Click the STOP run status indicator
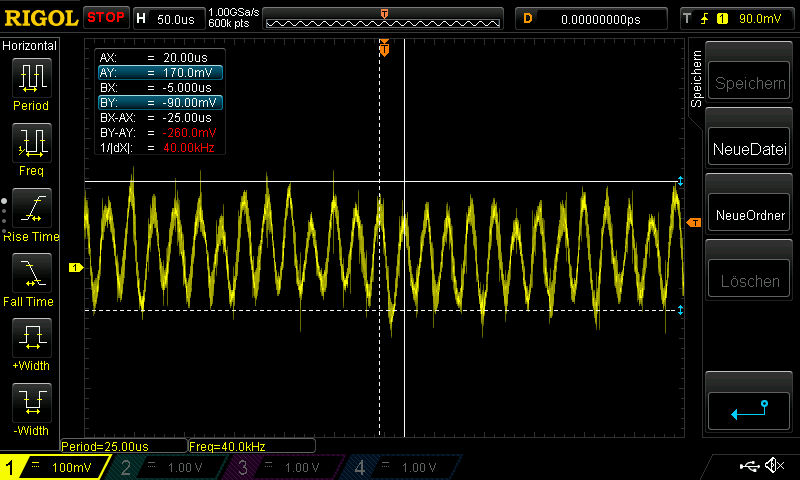This screenshot has width=800, height=480. (106, 18)
